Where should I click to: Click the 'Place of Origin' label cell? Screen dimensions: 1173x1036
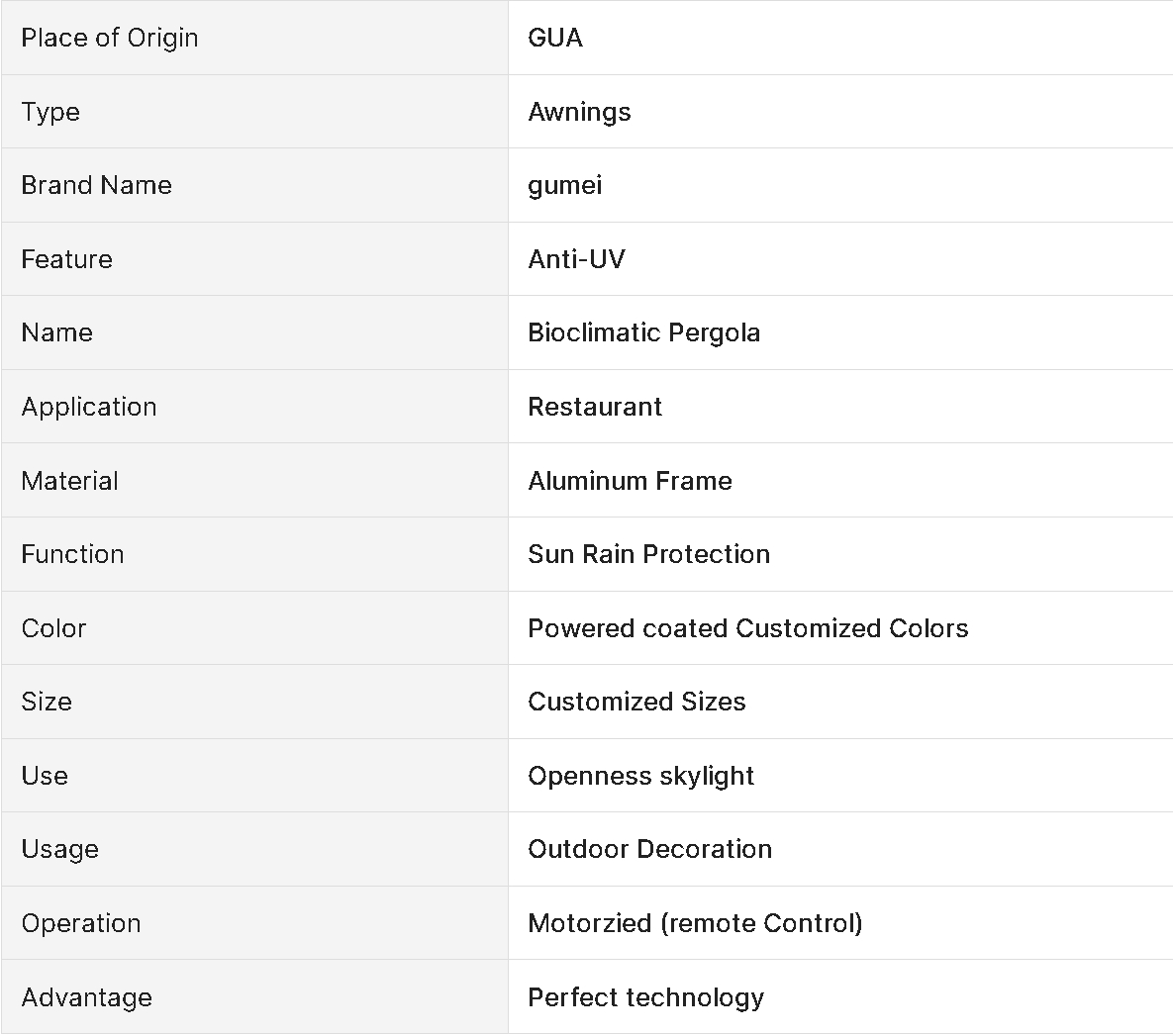[110, 38]
